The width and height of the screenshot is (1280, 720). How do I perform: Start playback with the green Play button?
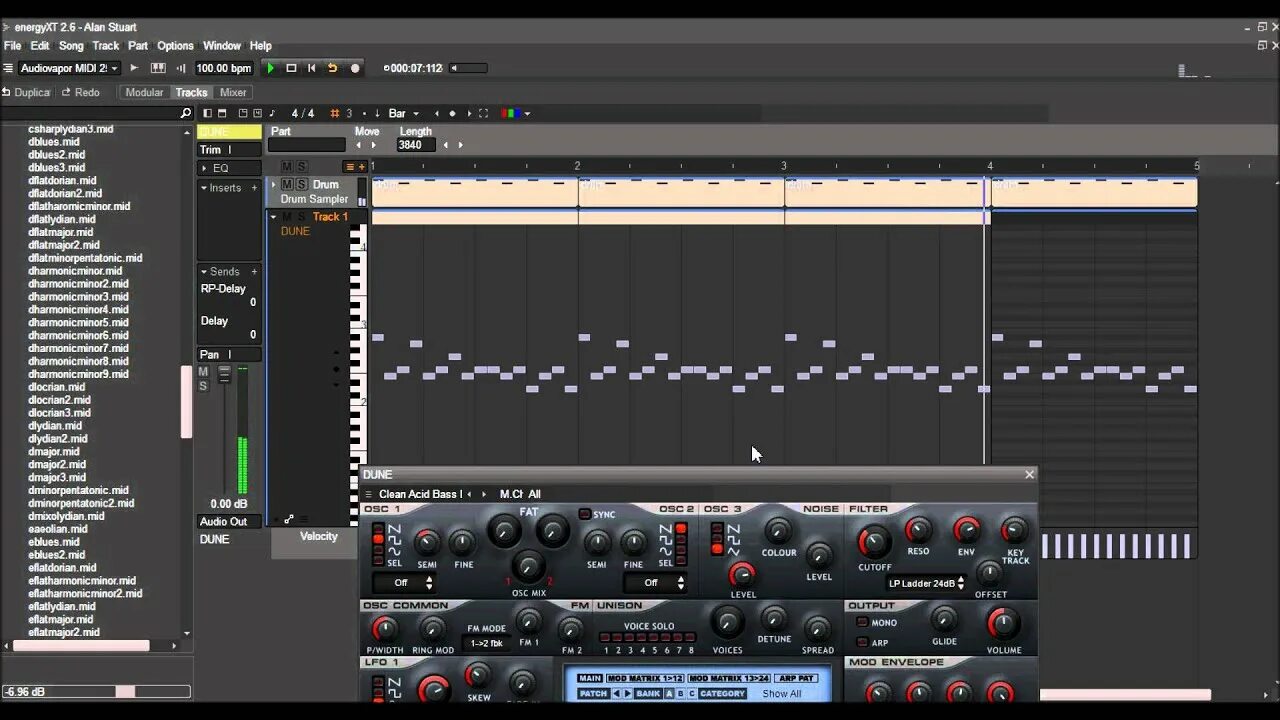point(270,68)
